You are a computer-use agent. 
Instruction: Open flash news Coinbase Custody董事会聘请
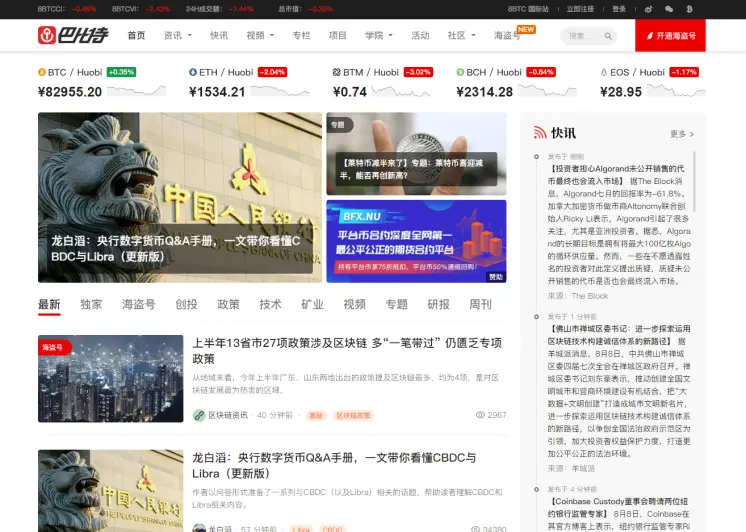click(x=619, y=514)
